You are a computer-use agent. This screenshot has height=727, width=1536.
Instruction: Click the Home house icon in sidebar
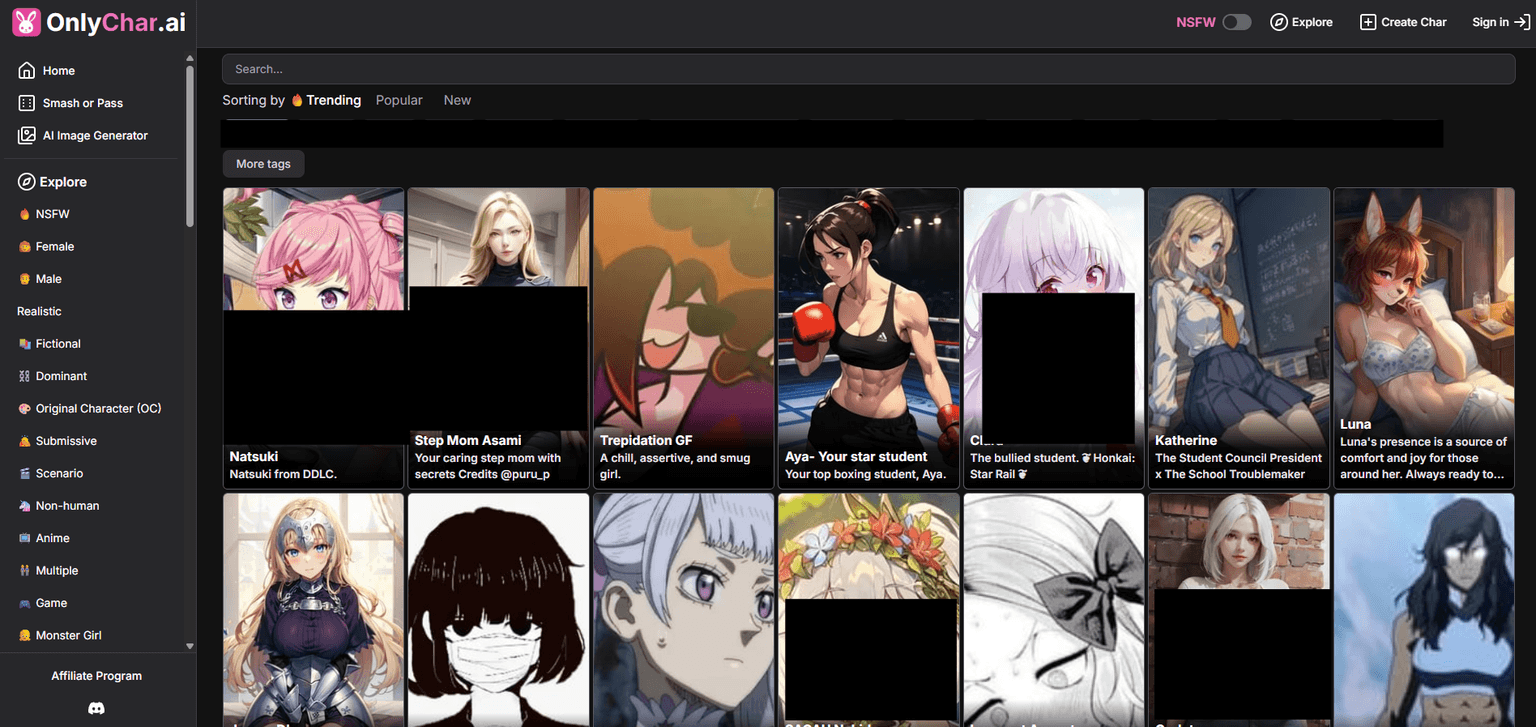(27, 71)
